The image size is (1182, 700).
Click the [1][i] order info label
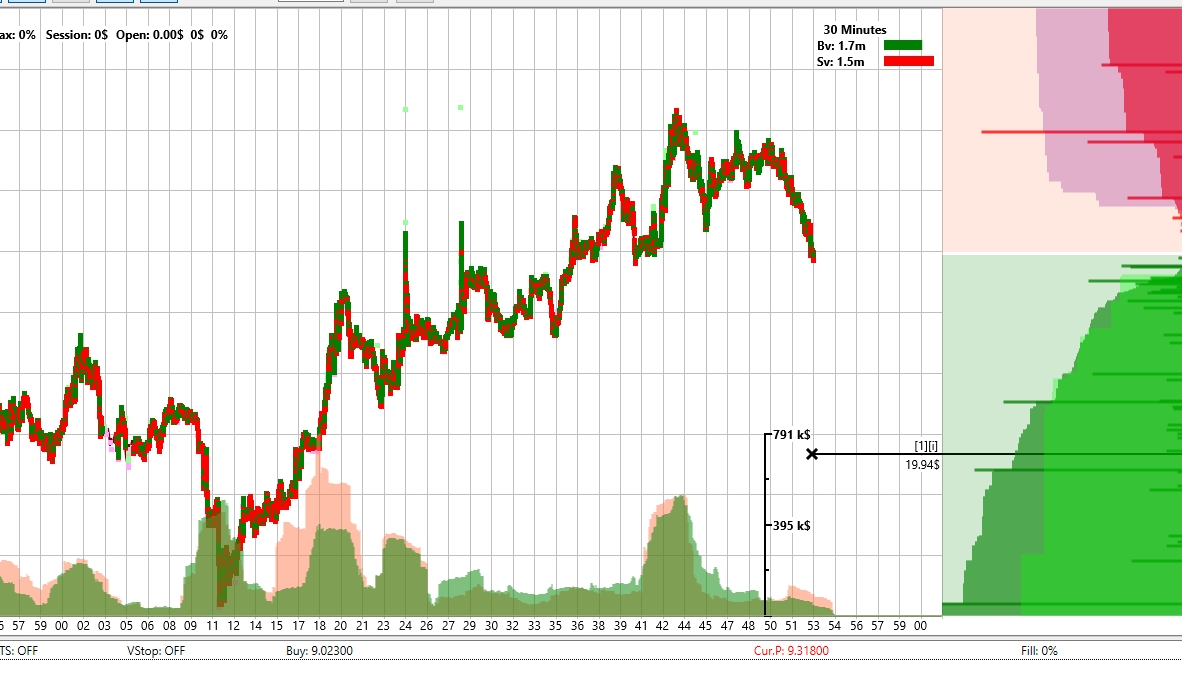point(925,446)
